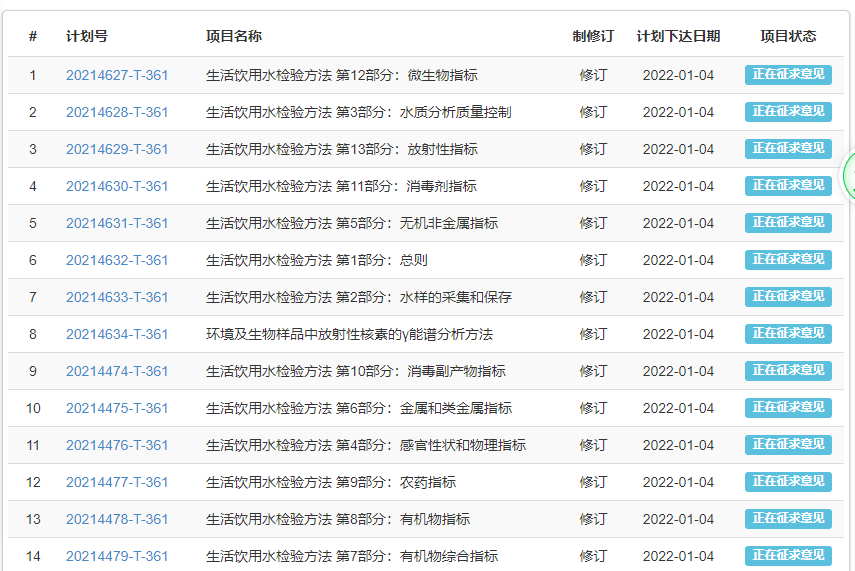This screenshot has height=571, width=855.
Task: Open plan link 20214477-T-361
Action: pyautogui.click(x=117, y=483)
